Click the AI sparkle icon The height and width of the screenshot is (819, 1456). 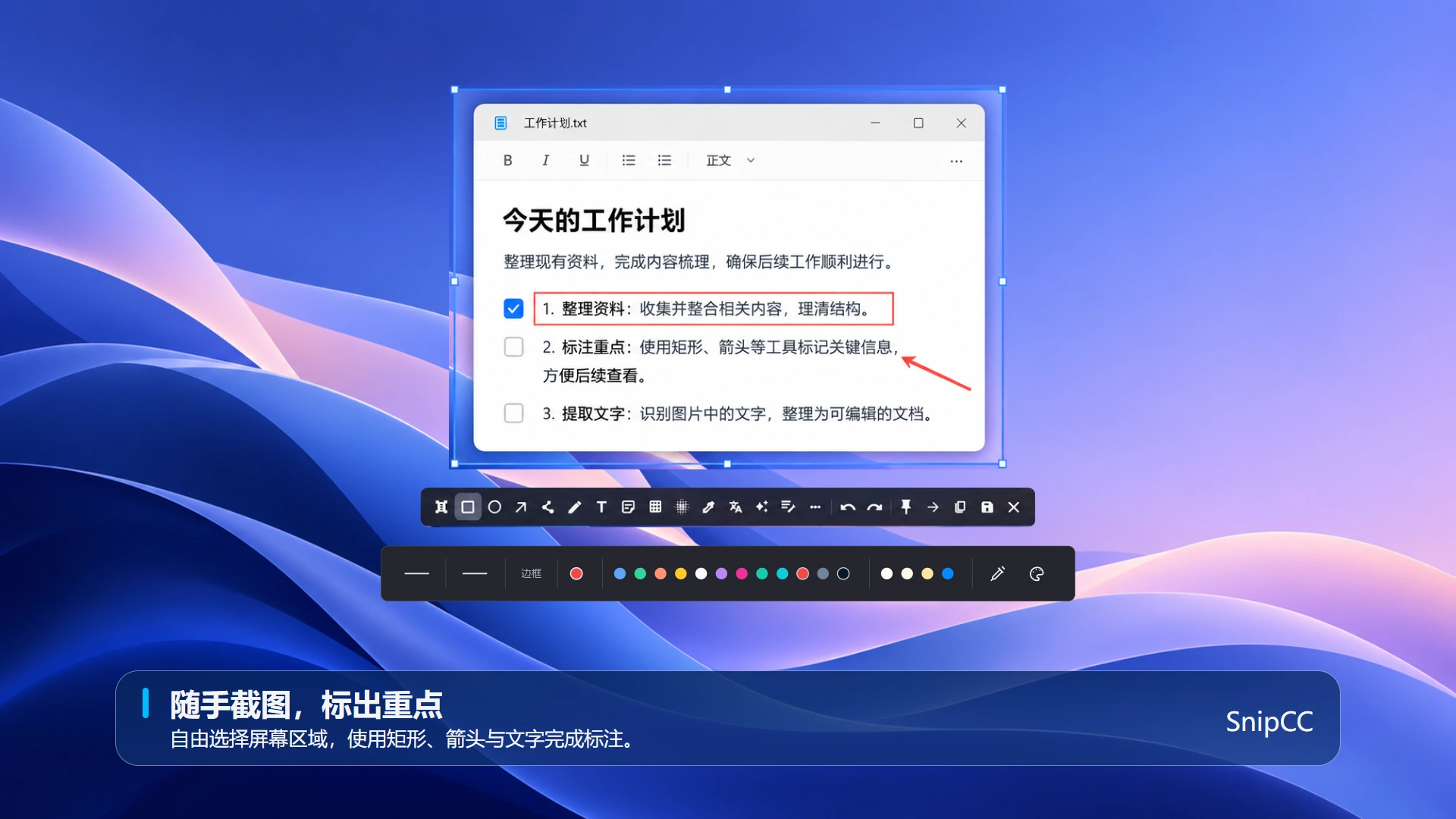coord(762,507)
